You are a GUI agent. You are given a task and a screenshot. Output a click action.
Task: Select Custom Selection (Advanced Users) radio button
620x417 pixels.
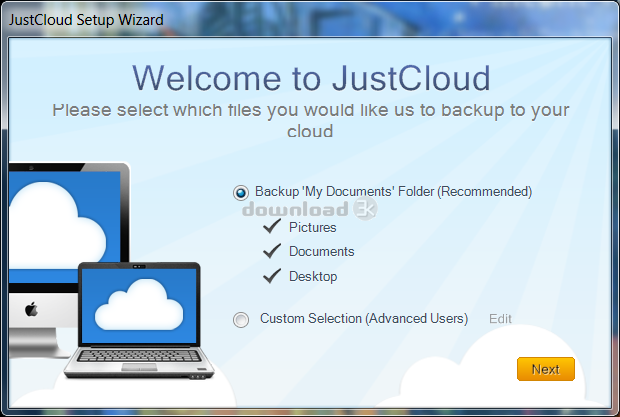241,320
